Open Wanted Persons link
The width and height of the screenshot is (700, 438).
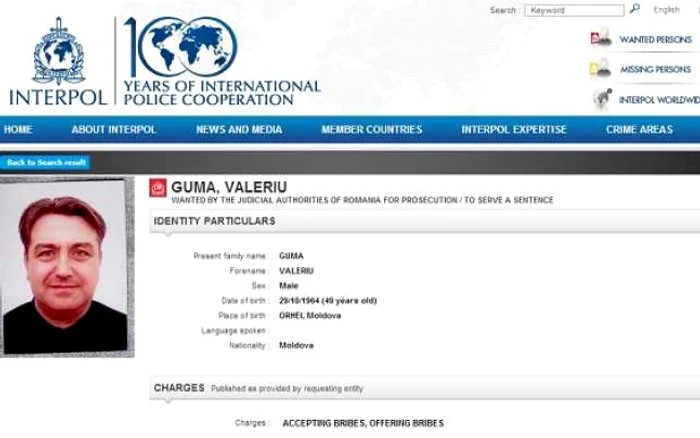655,40
